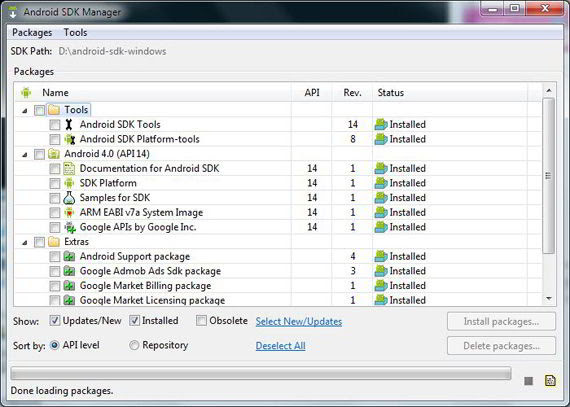Screen dimensions: 570x407
Task: Click the API column header
Action: [312, 93]
